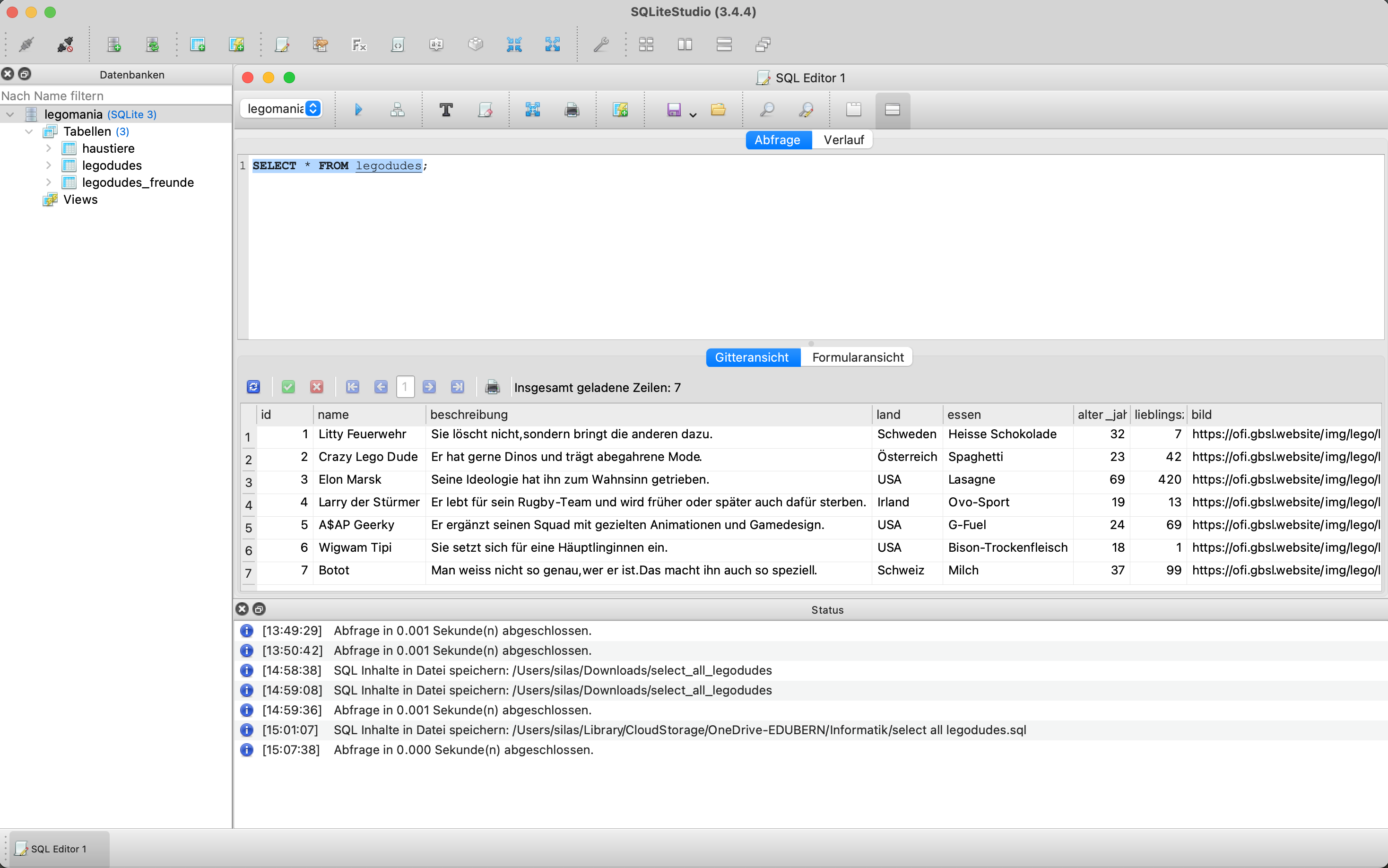Expand the legodudes table node
The image size is (1388, 868).
[x=49, y=165]
